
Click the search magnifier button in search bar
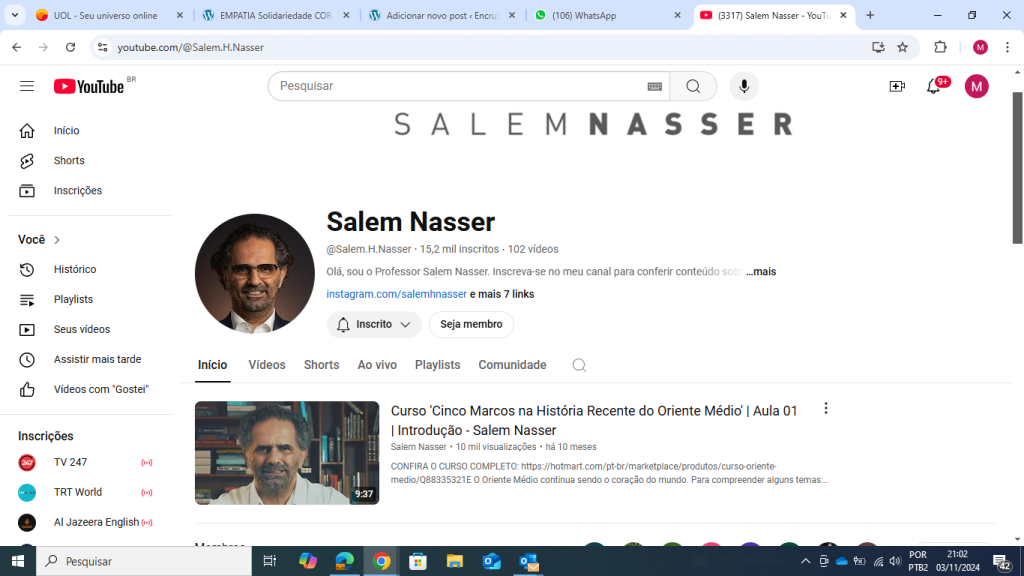pos(693,86)
